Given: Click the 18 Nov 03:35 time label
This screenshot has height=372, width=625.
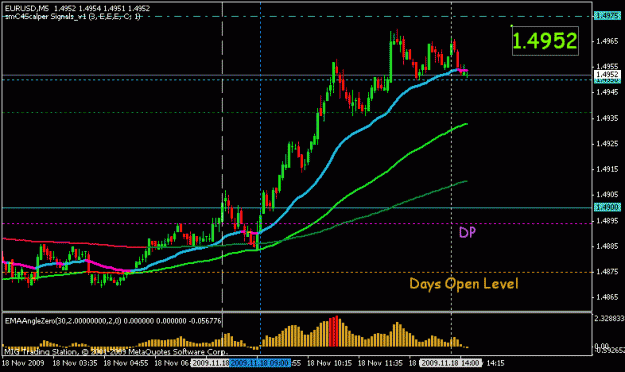Looking at the screenshot, I should (75, 363).
